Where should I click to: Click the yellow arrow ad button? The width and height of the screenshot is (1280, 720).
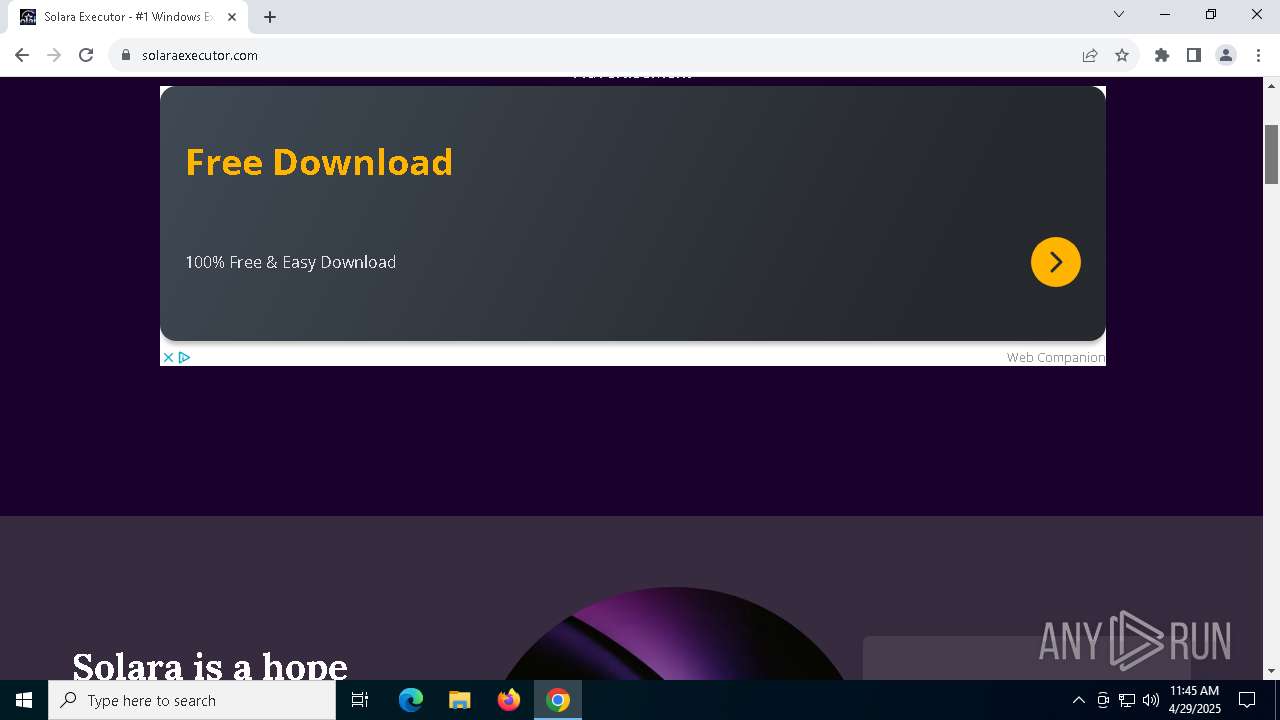click(x=1056, y=262)
